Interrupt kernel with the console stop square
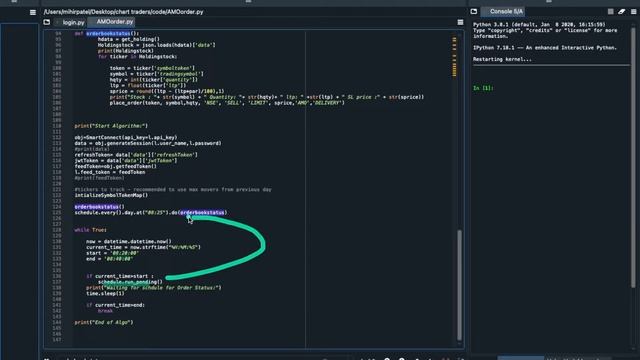 point(611,11)
